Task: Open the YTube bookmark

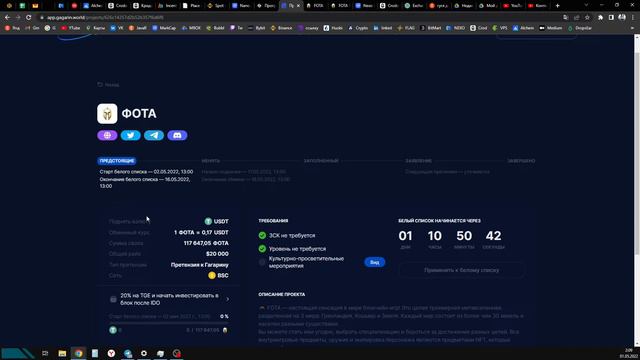Action: (x=70, y=28)
